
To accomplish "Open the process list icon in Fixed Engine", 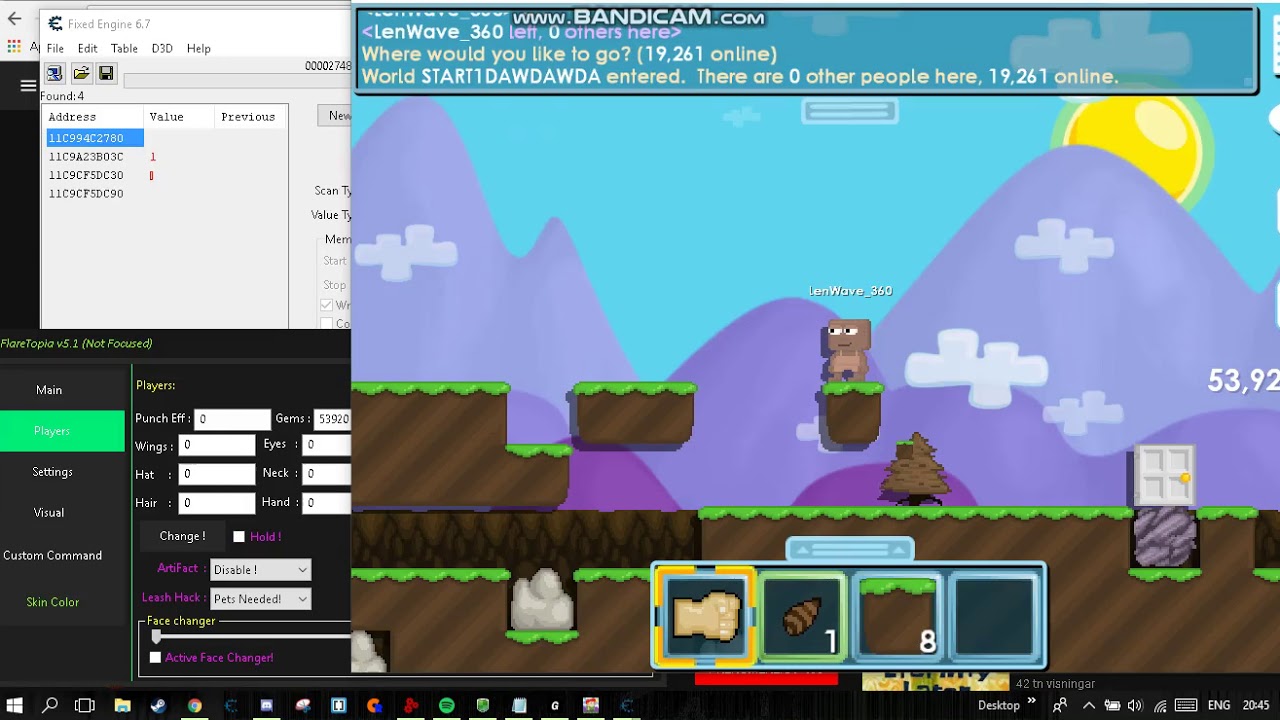I will click(54, 73).
